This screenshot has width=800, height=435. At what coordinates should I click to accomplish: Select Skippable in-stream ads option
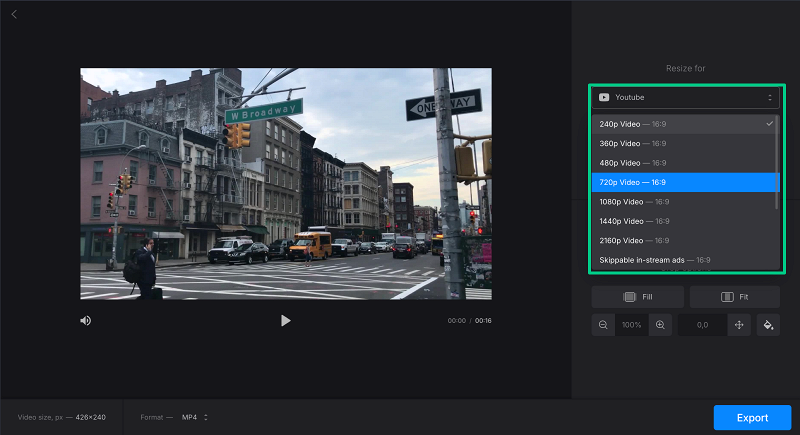pyautogui.click(x=684, y=260)
